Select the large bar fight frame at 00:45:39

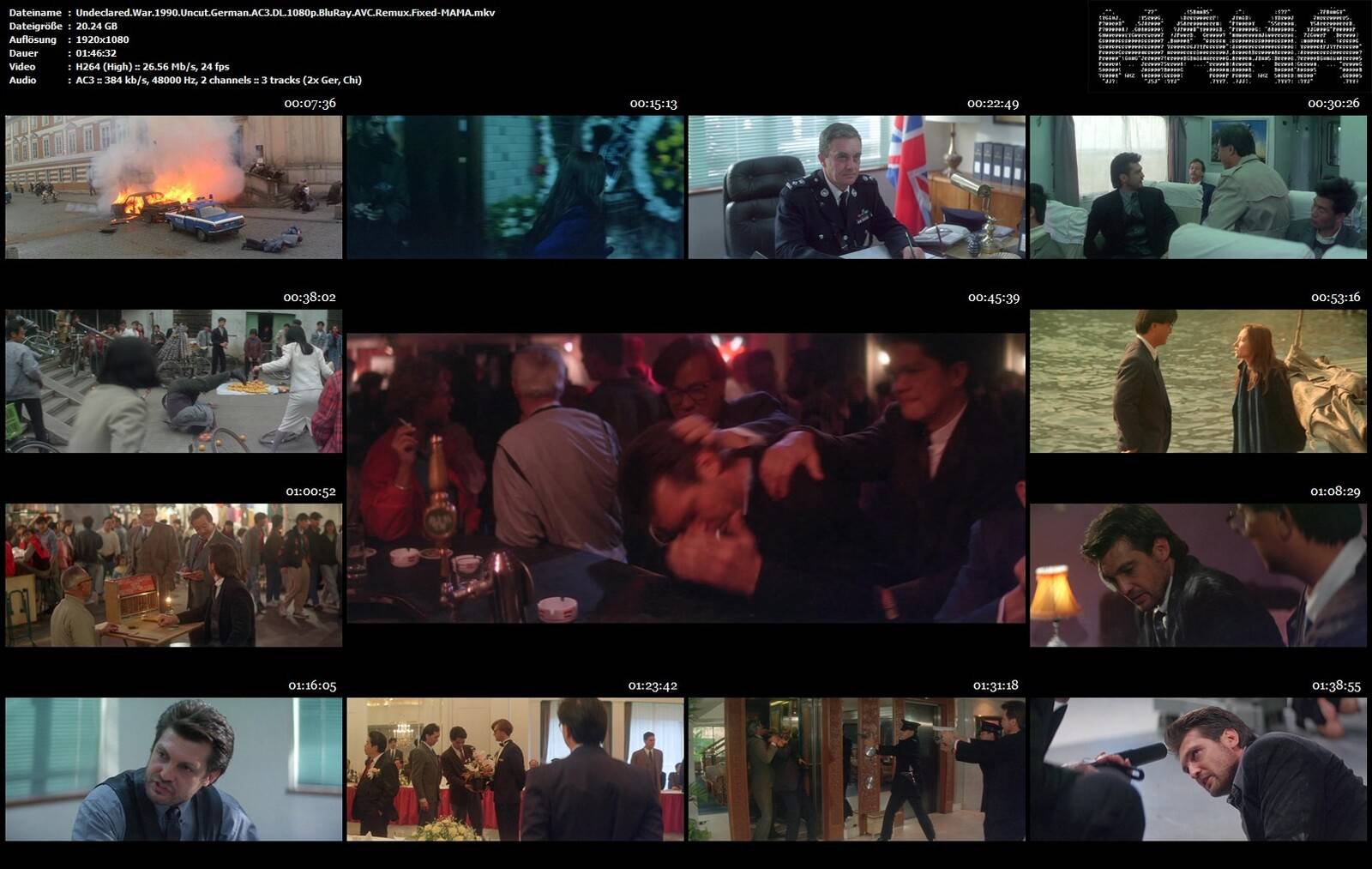[x=686, y=478]
